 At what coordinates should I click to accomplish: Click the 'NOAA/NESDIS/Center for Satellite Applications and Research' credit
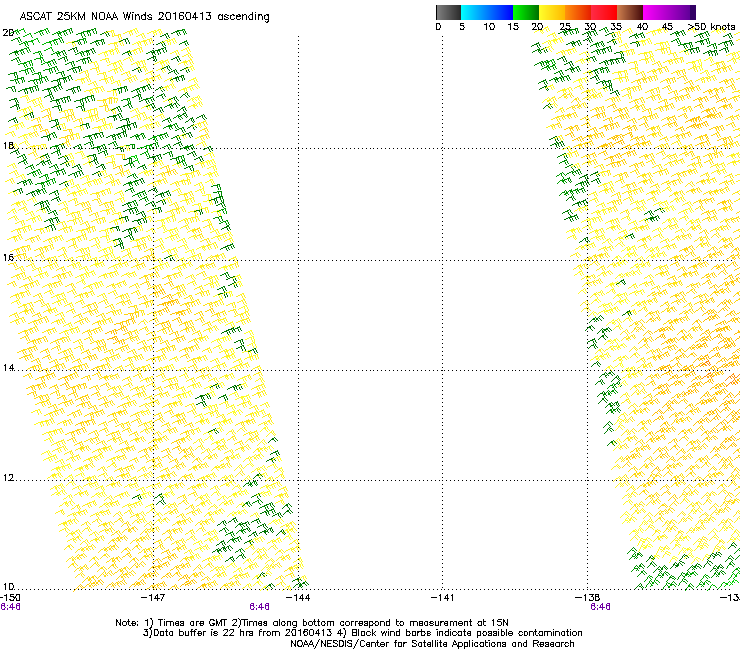click(x=432, y=644)
